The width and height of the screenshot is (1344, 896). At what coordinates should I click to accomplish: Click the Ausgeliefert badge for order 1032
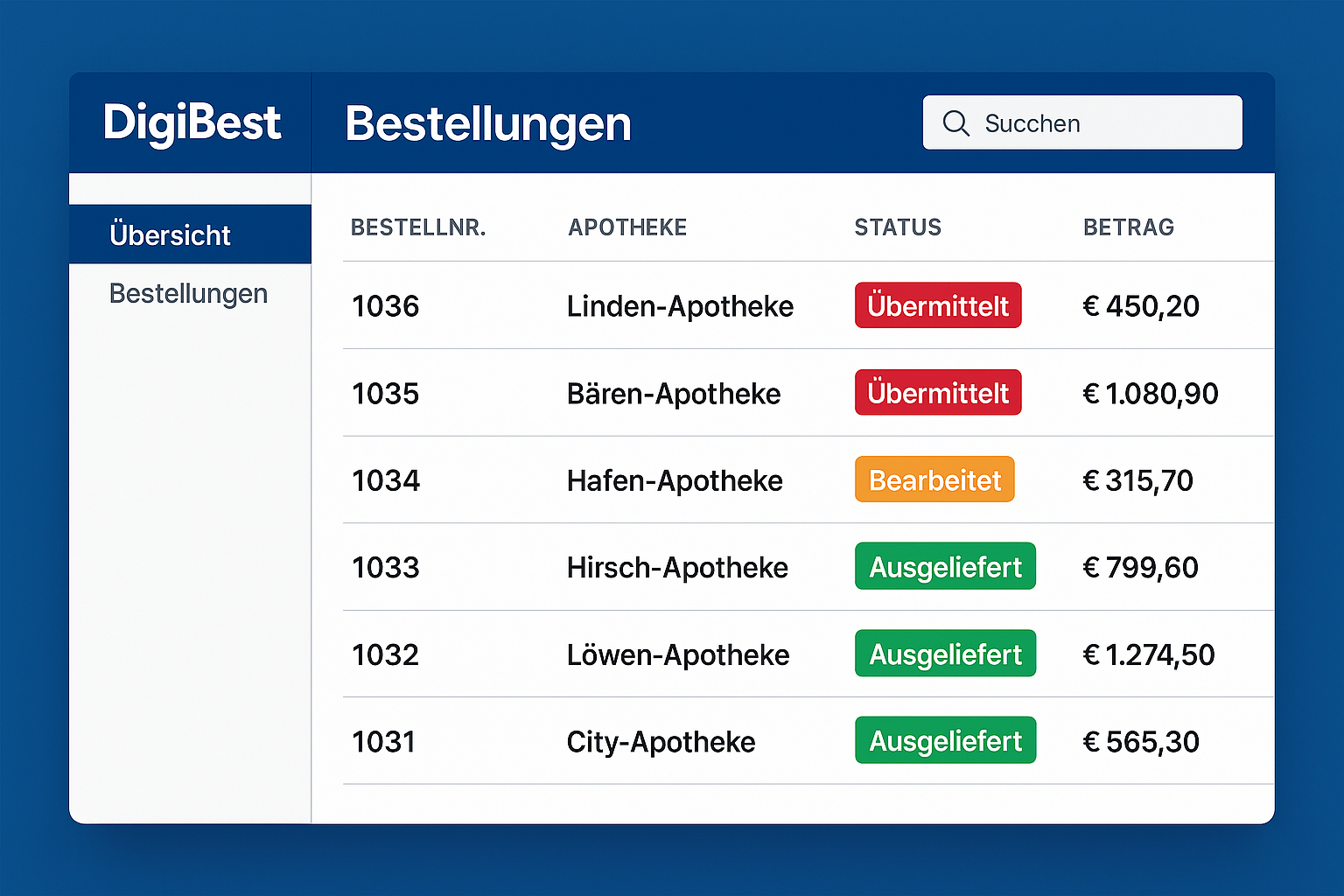[945, 654]
